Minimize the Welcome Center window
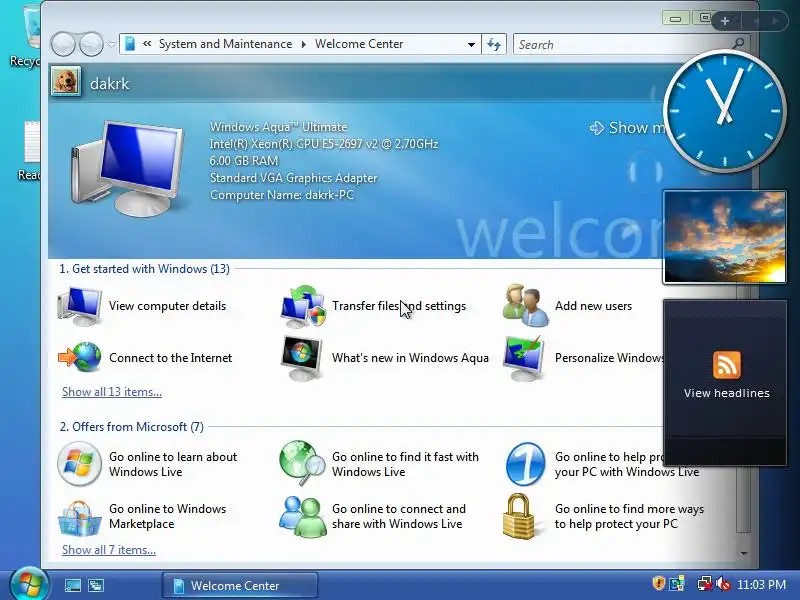Image resolution: width=800 pixels, height=600 pixels. 676,19
